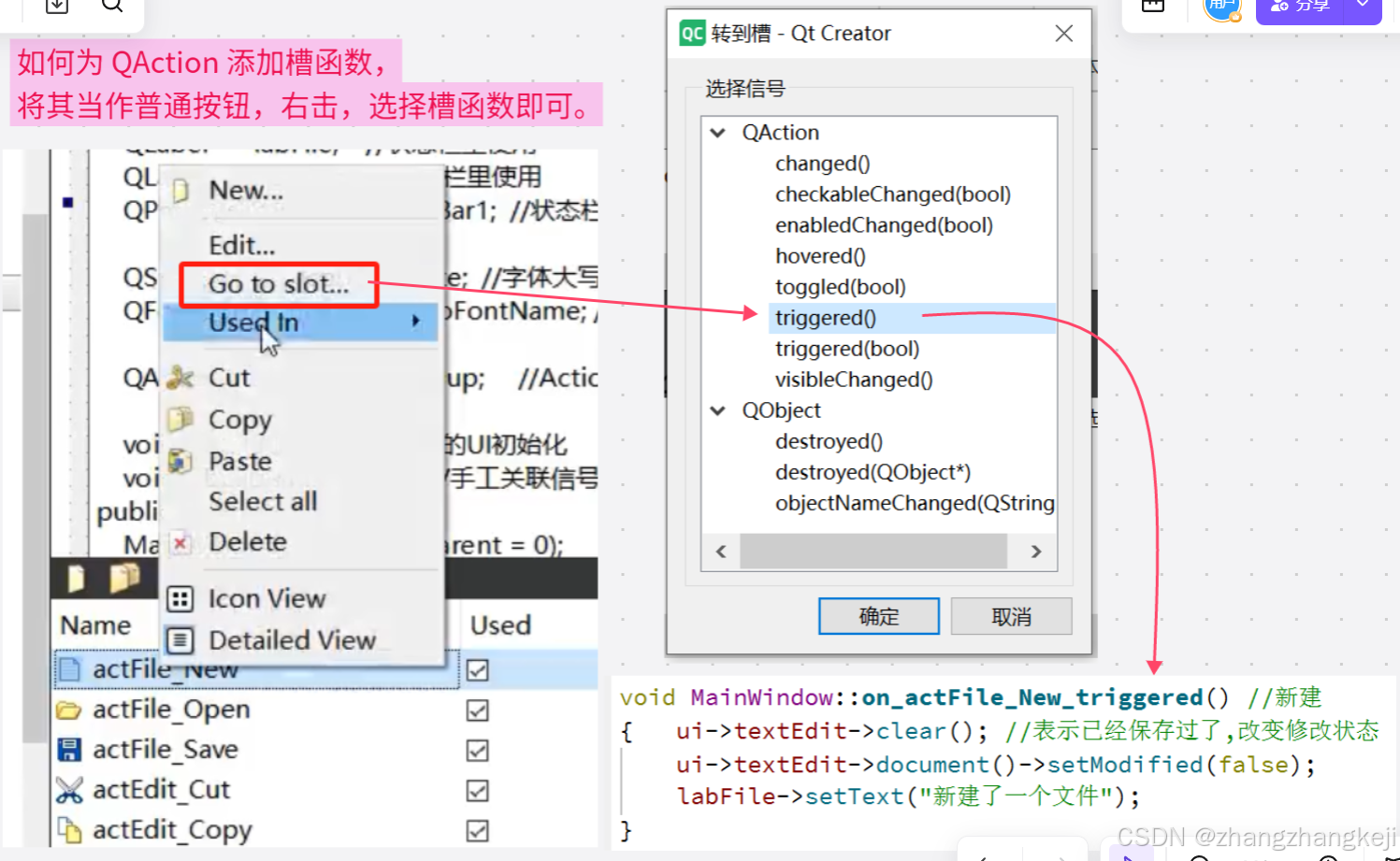Choose Paste from the context menu
Viewport: 1400px width, 861px height.
240,461
